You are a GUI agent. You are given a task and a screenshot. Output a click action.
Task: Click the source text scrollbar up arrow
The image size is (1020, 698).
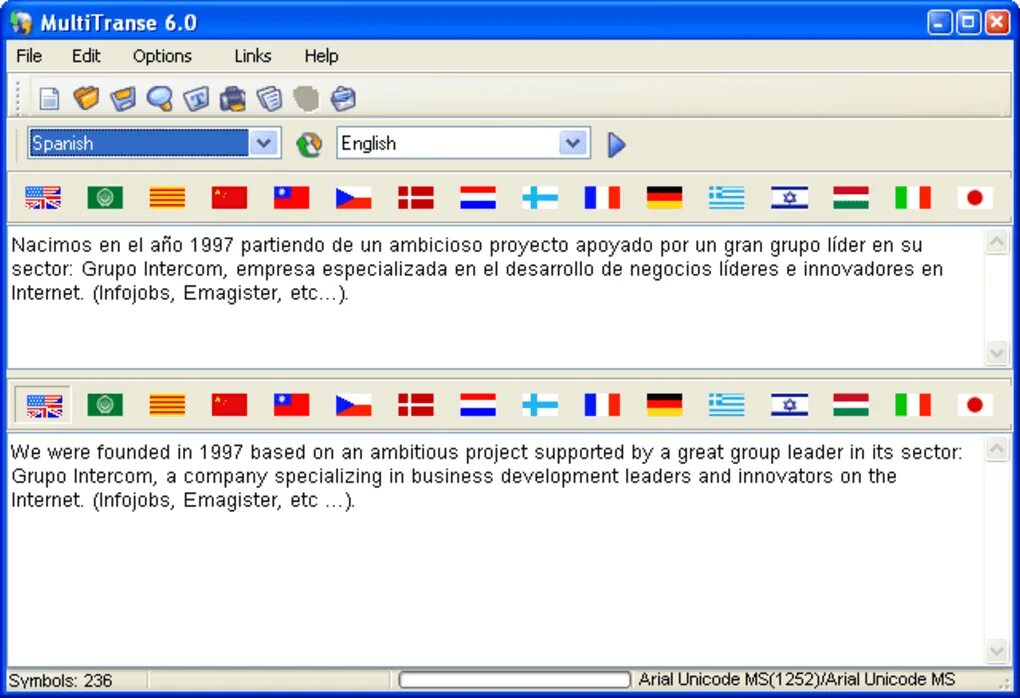coord(997,242)
